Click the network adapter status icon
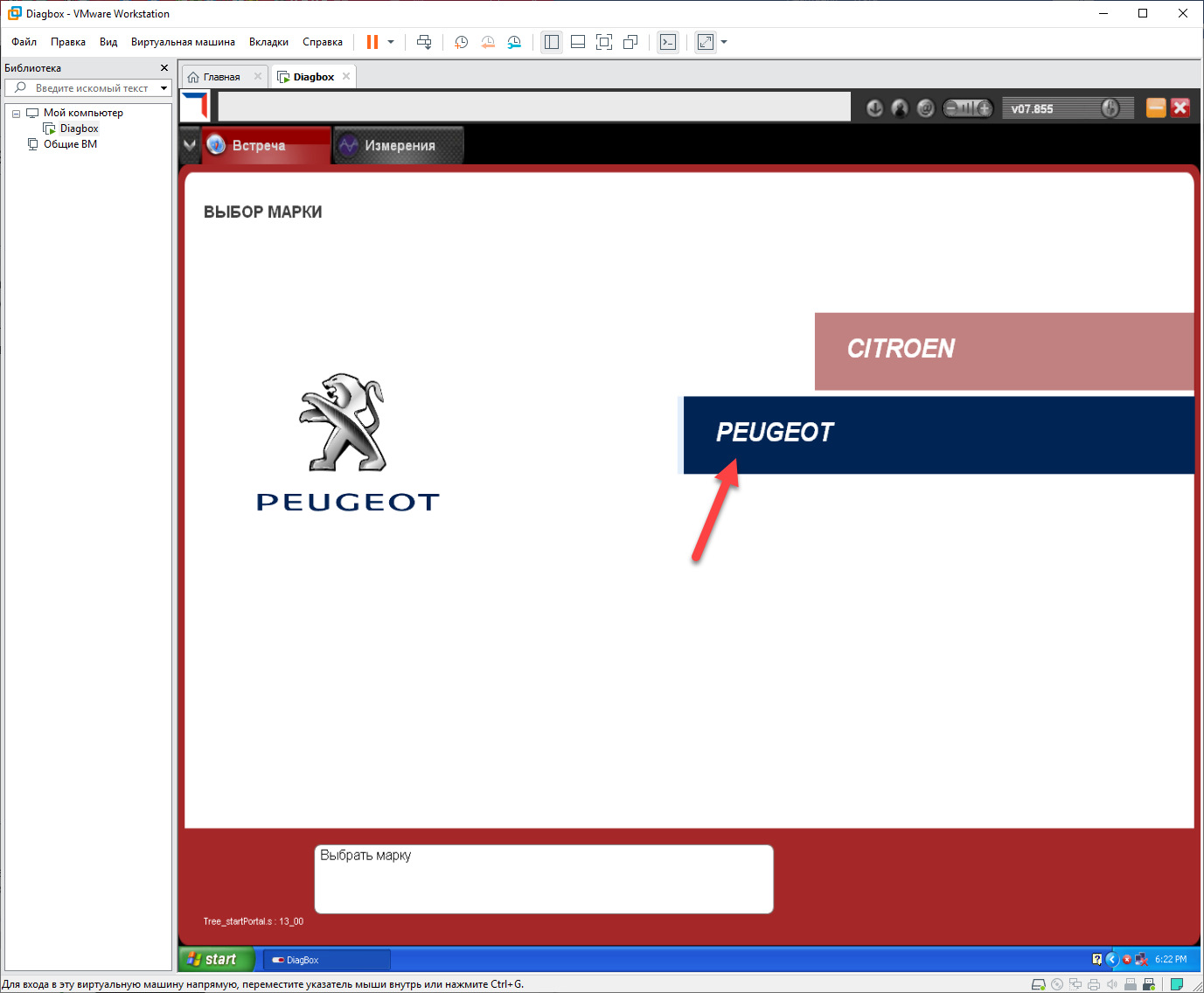1204x993 pixels. (x=1075, y=984)
